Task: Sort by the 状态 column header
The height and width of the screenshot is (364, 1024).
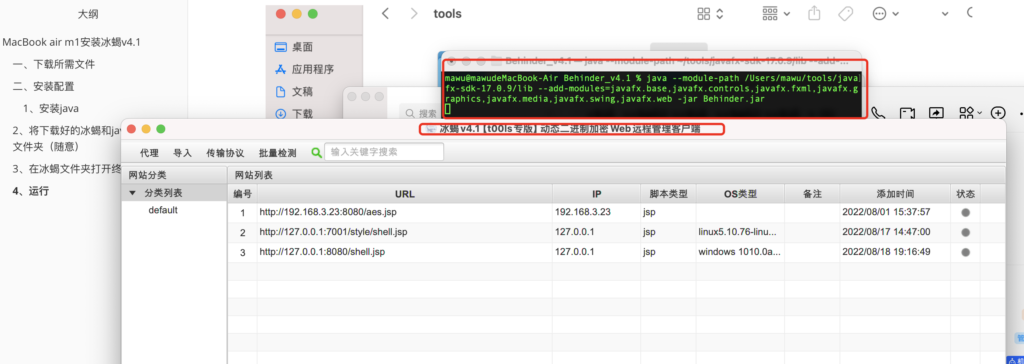Action: pos(965,194)
